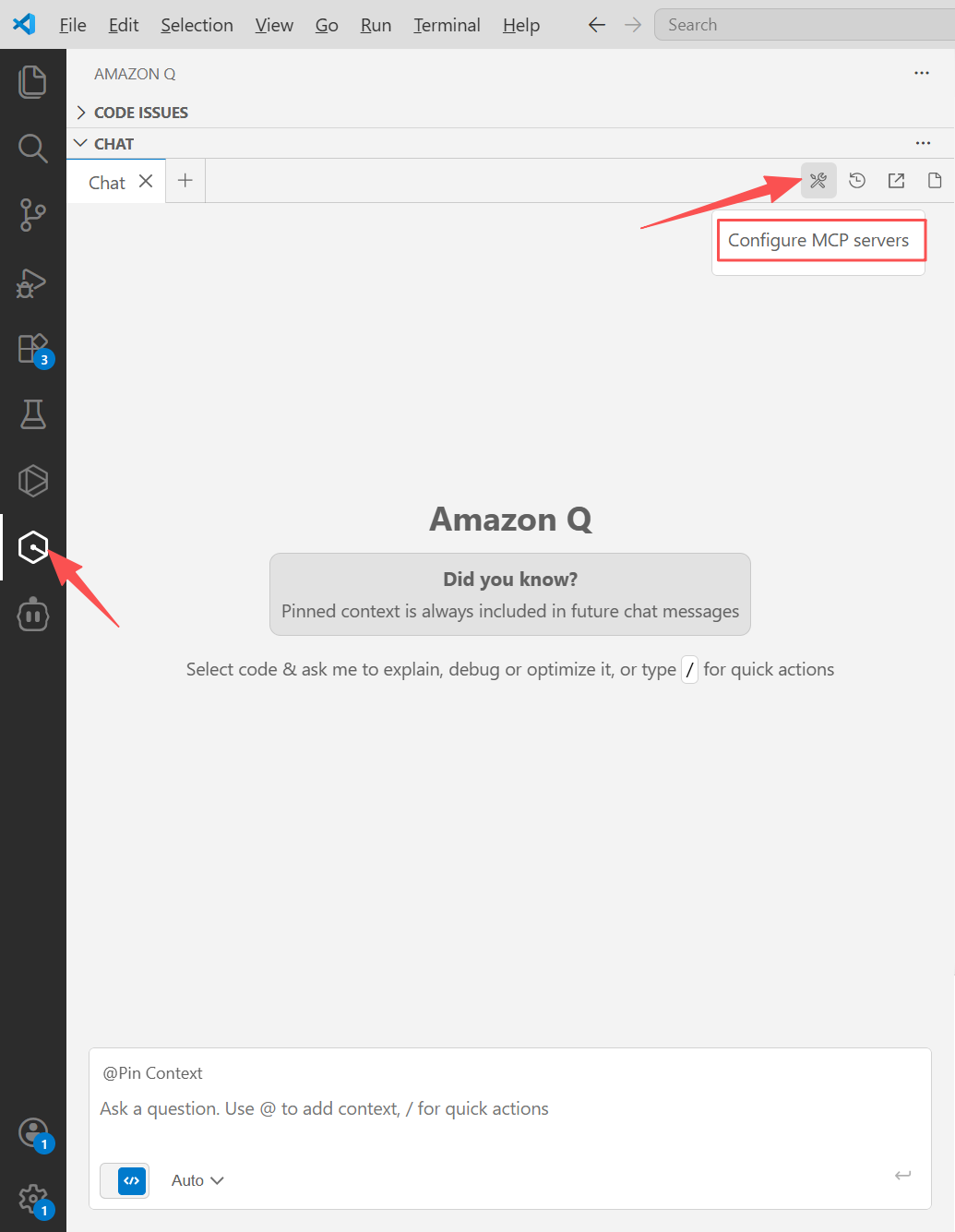Click the Did you know tip card
The width and height of the screenshot is (955, 1232).
[x=510, y=594]
